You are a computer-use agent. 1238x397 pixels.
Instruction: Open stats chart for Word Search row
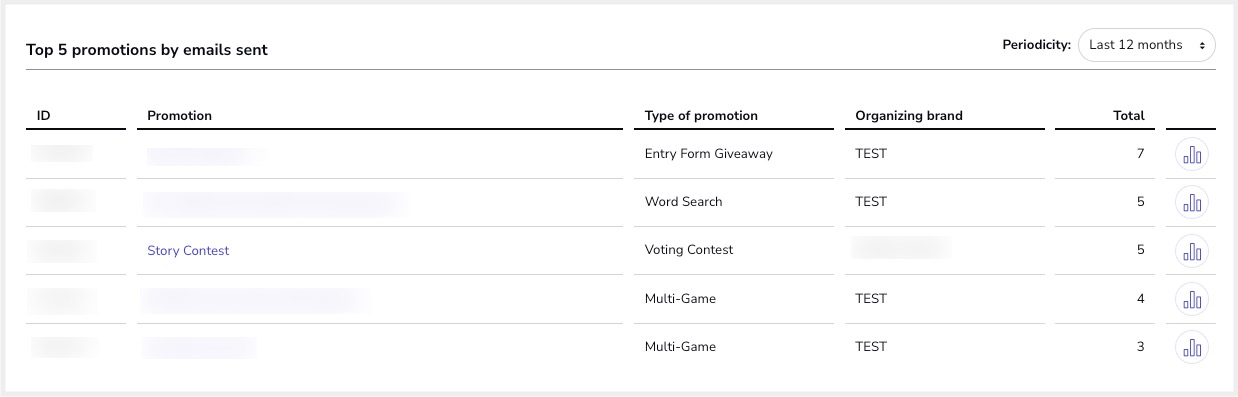(1191, 203)
